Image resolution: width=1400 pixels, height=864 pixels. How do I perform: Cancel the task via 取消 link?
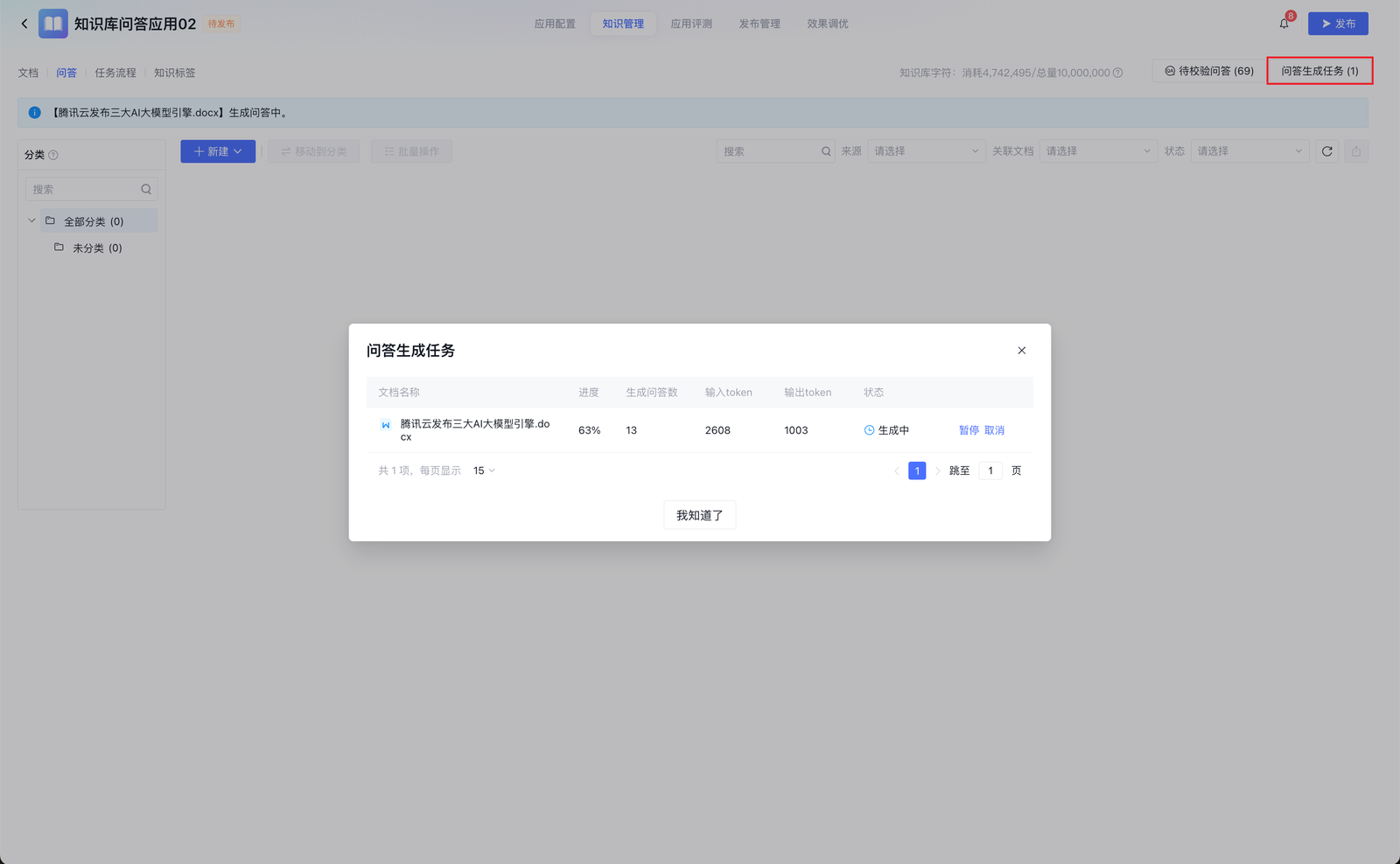tap(994, 430)
